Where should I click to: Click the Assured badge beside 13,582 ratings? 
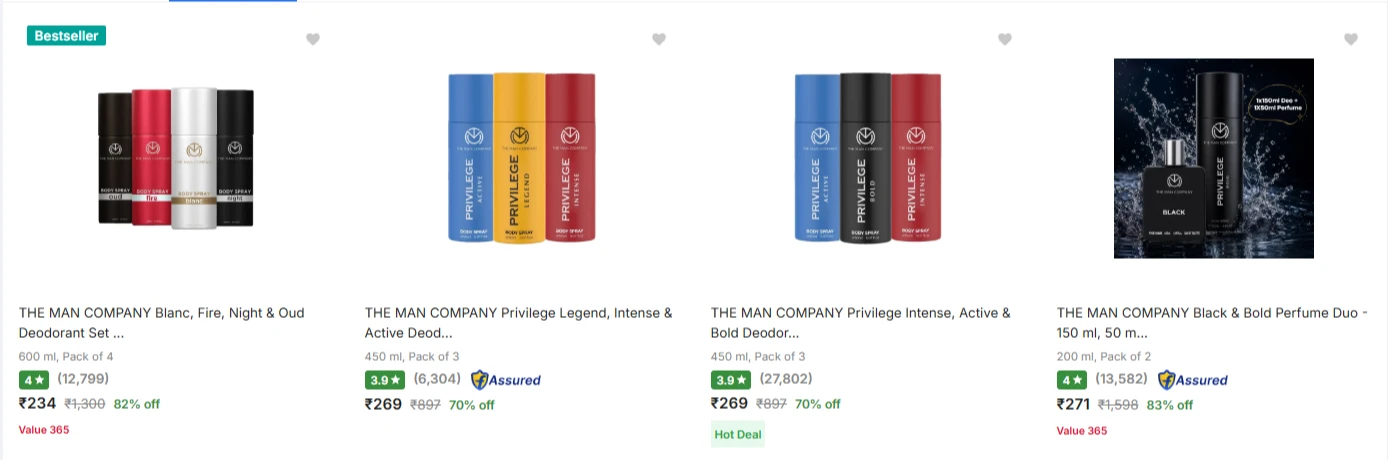(x=1193, y=380)
